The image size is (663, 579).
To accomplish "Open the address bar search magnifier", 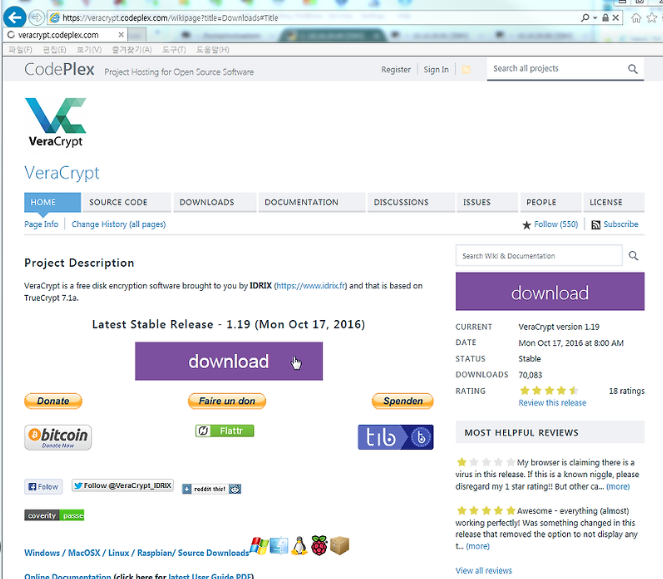I will (x=585, y=18).
